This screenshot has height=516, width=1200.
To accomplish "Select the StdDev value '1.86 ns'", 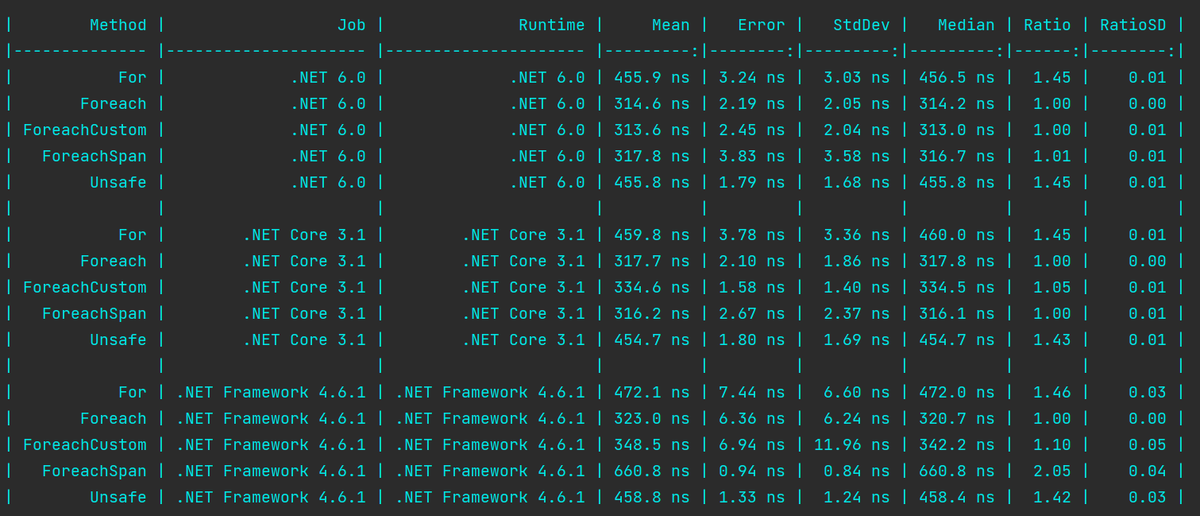I will (857, 261).
